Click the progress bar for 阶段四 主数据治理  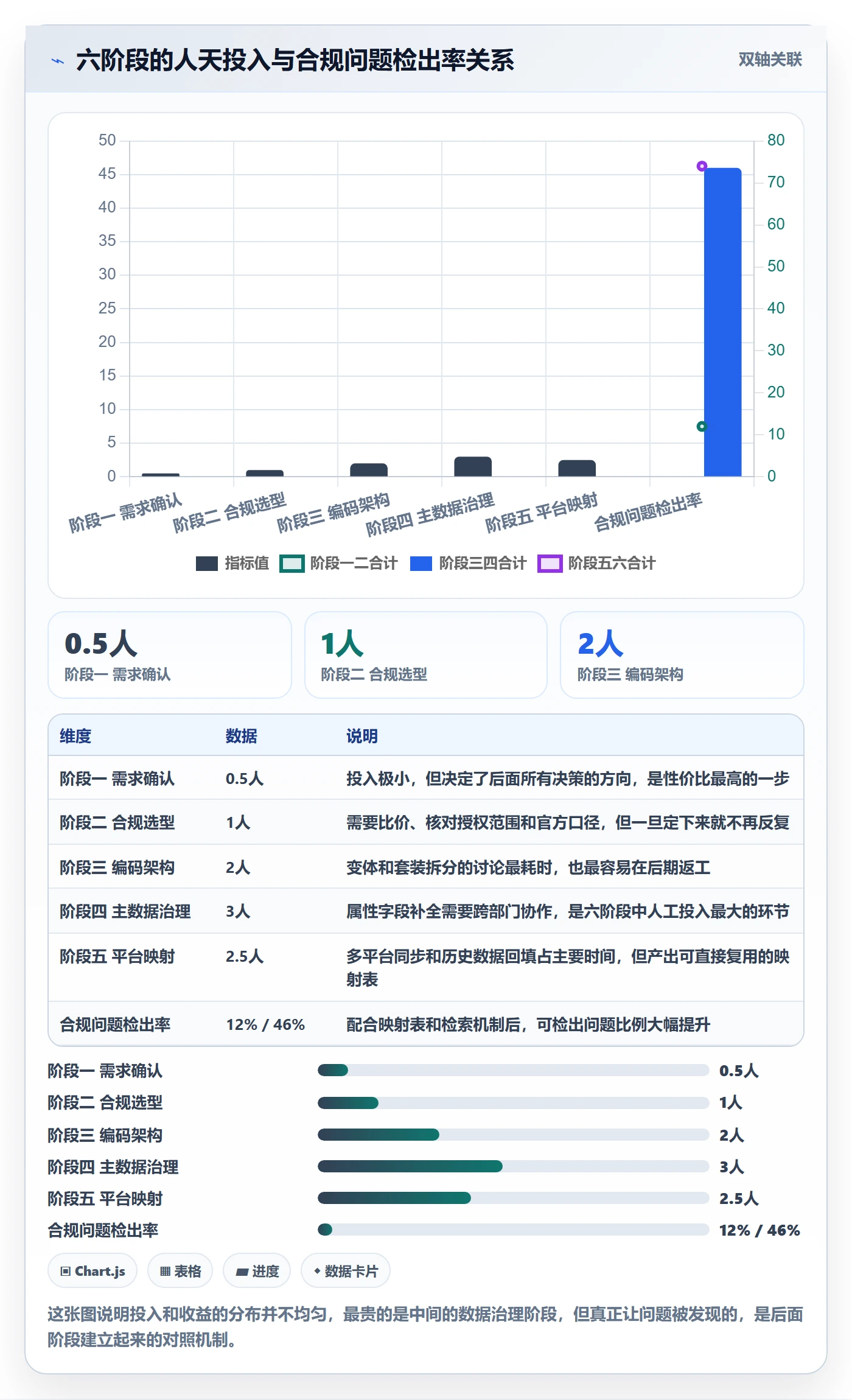click(x=513, y=1166)
